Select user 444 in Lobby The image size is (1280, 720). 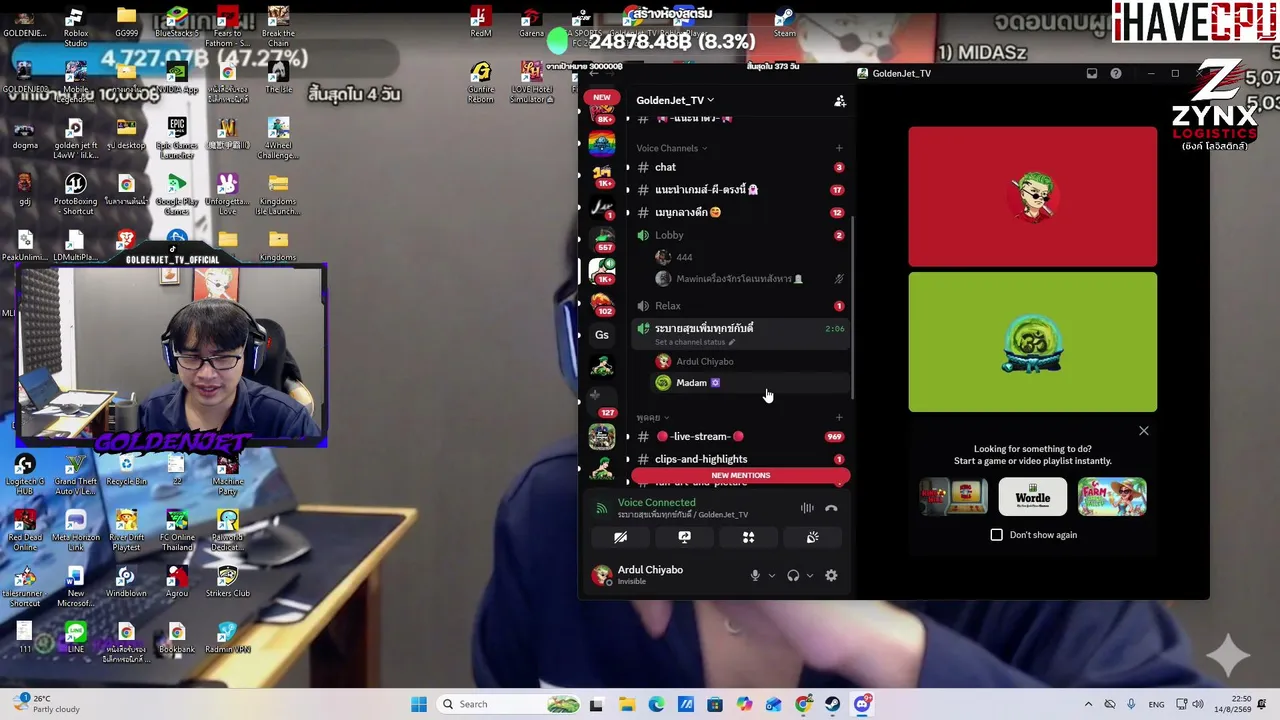(750, 257)
